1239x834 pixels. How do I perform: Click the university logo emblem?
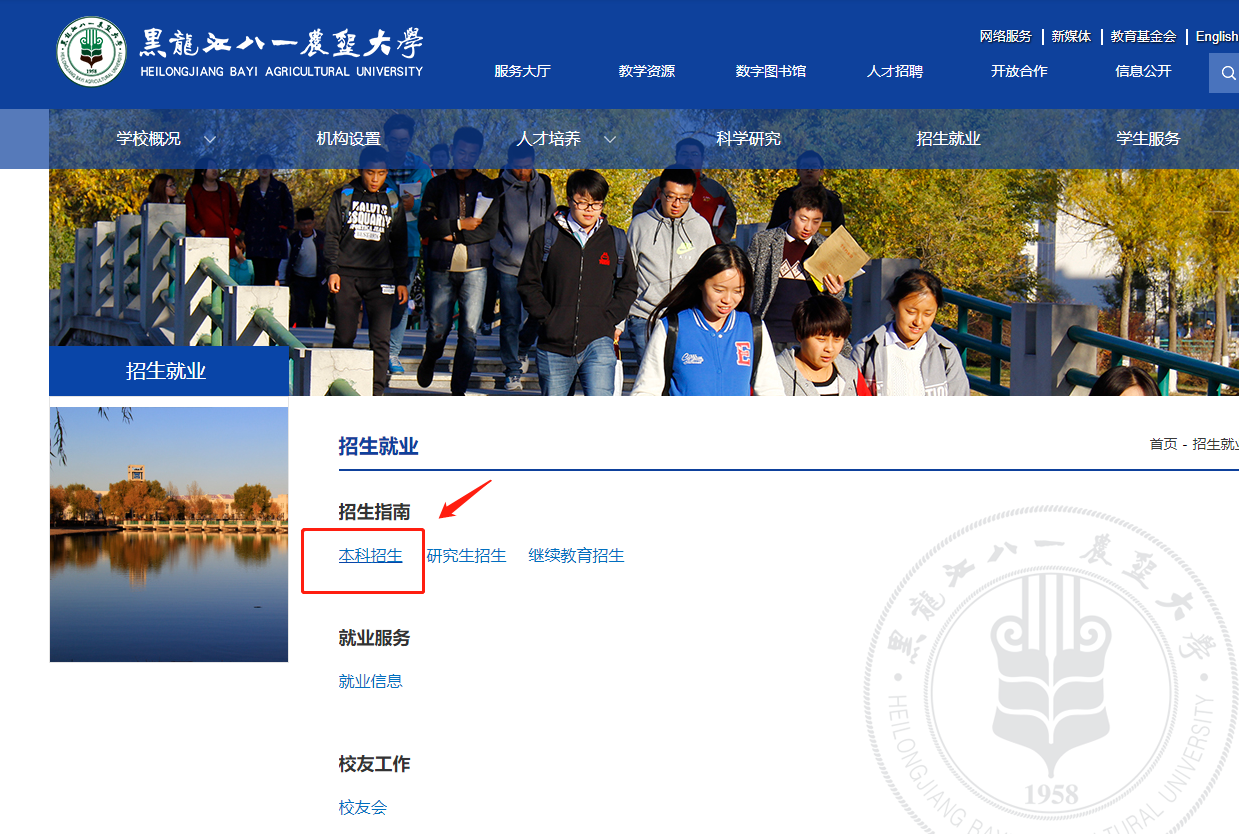(91, 52)
